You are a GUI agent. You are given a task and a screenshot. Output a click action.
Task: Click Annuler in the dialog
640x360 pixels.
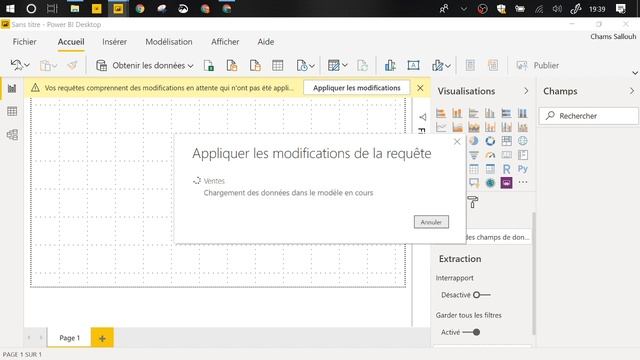pos(431,222)
